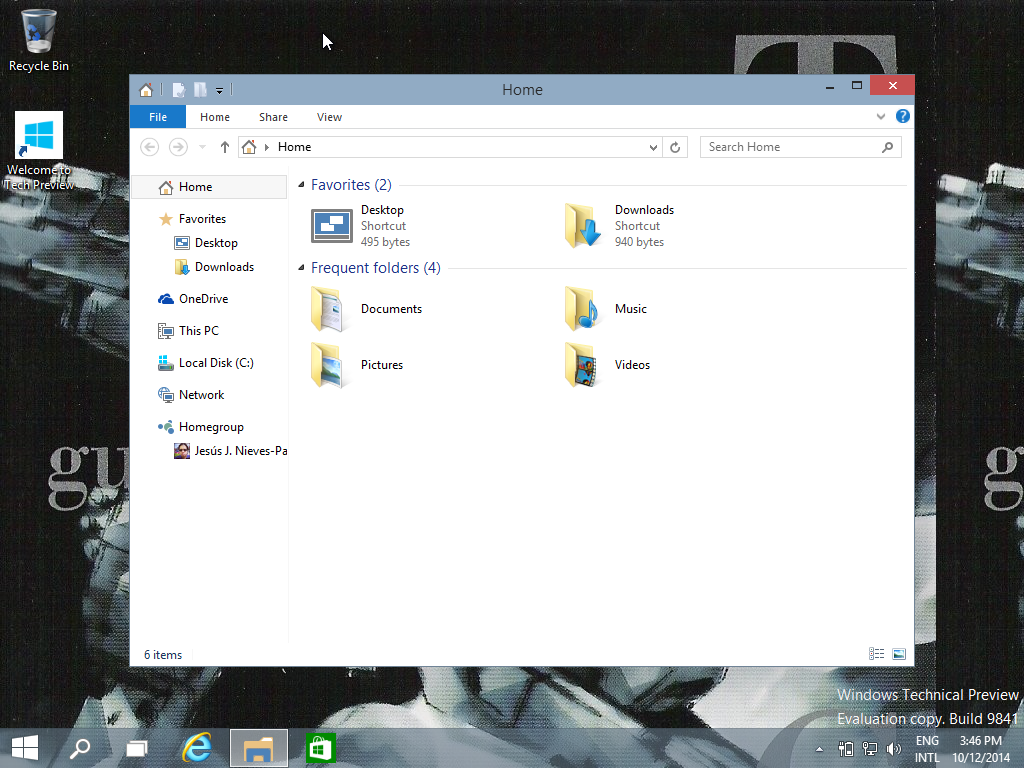Select Home in navigation pane
1024x768 pixels.
pyautogui.click(x=210, y=187)
